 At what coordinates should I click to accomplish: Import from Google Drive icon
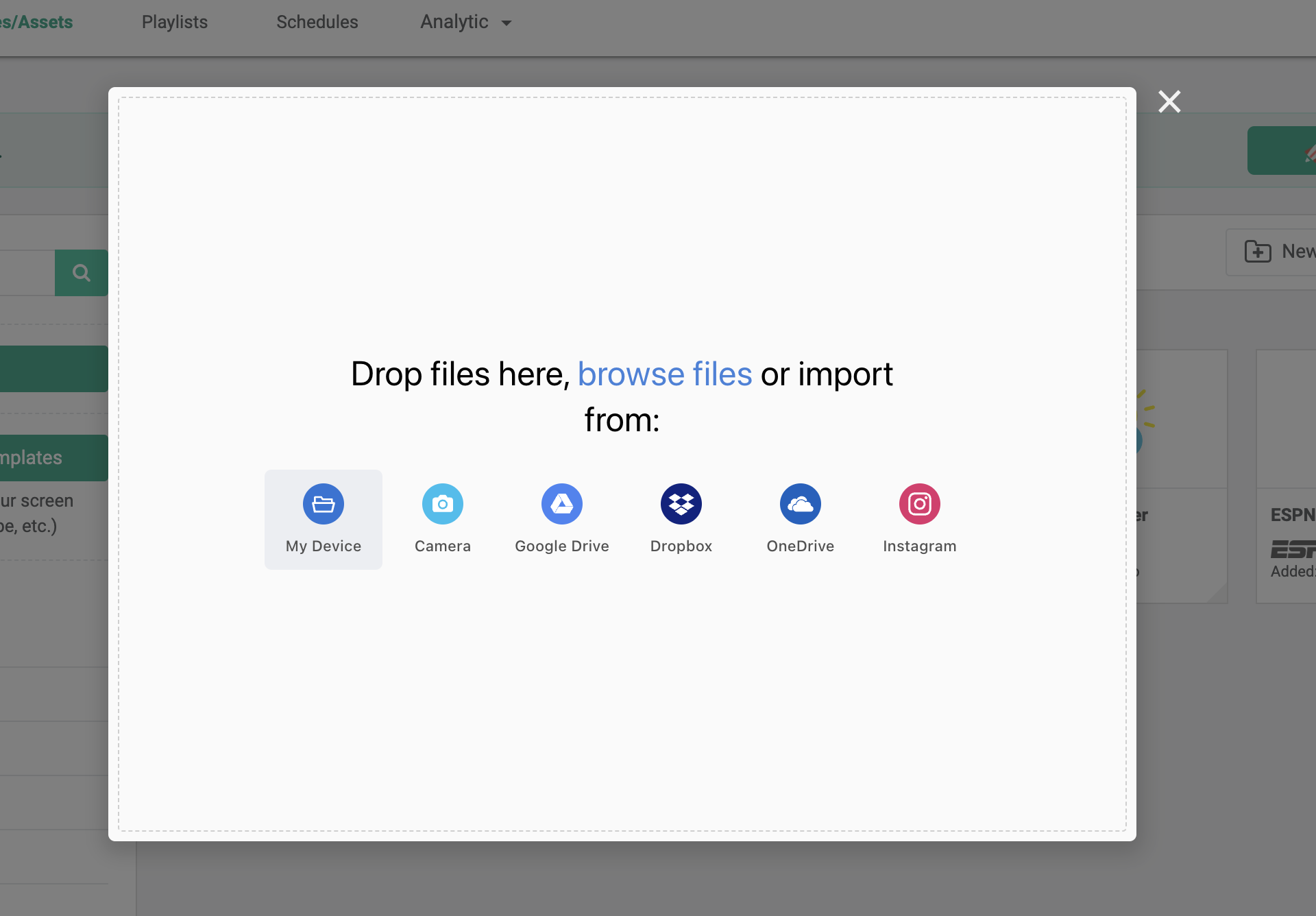tap(562, 505)
